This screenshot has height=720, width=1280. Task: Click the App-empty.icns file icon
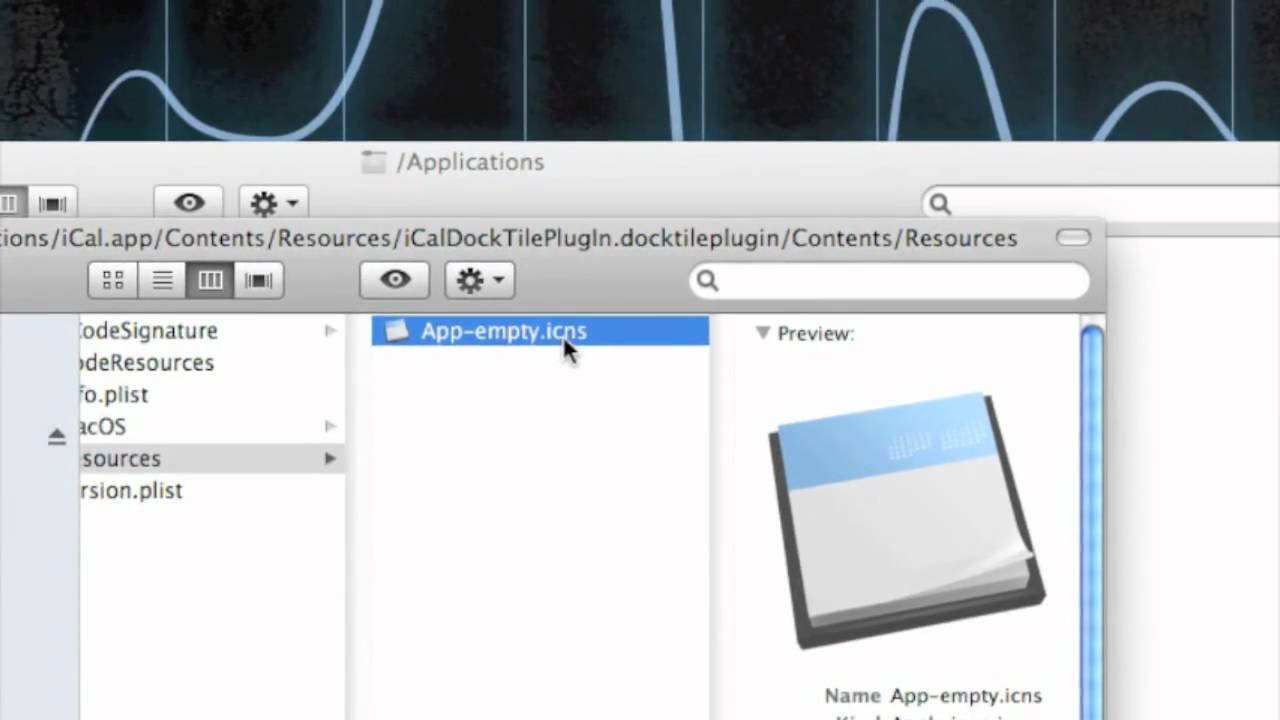[x=397, y=331]
